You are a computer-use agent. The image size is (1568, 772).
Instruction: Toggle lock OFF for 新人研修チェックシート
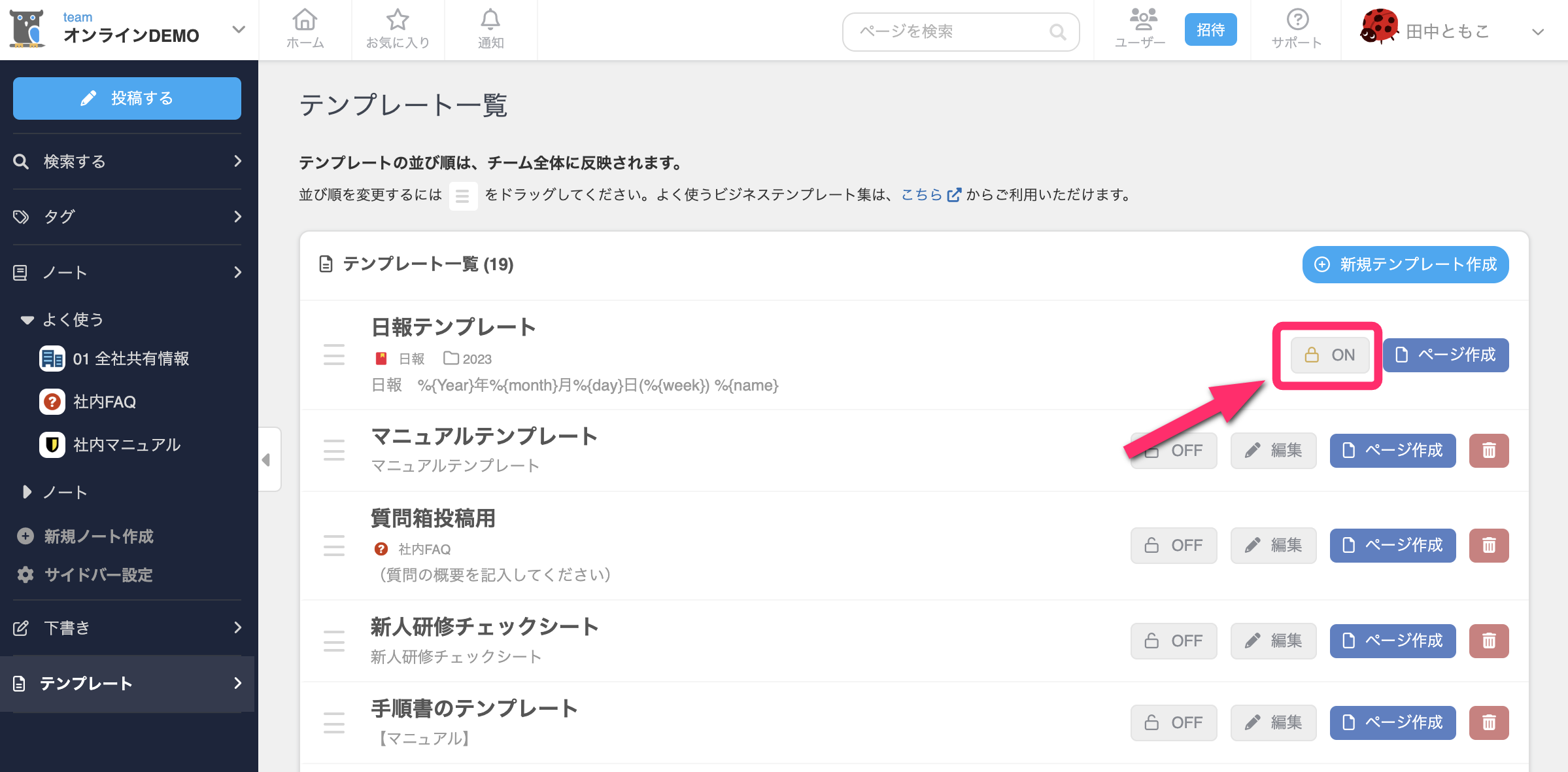point(1174,641)
